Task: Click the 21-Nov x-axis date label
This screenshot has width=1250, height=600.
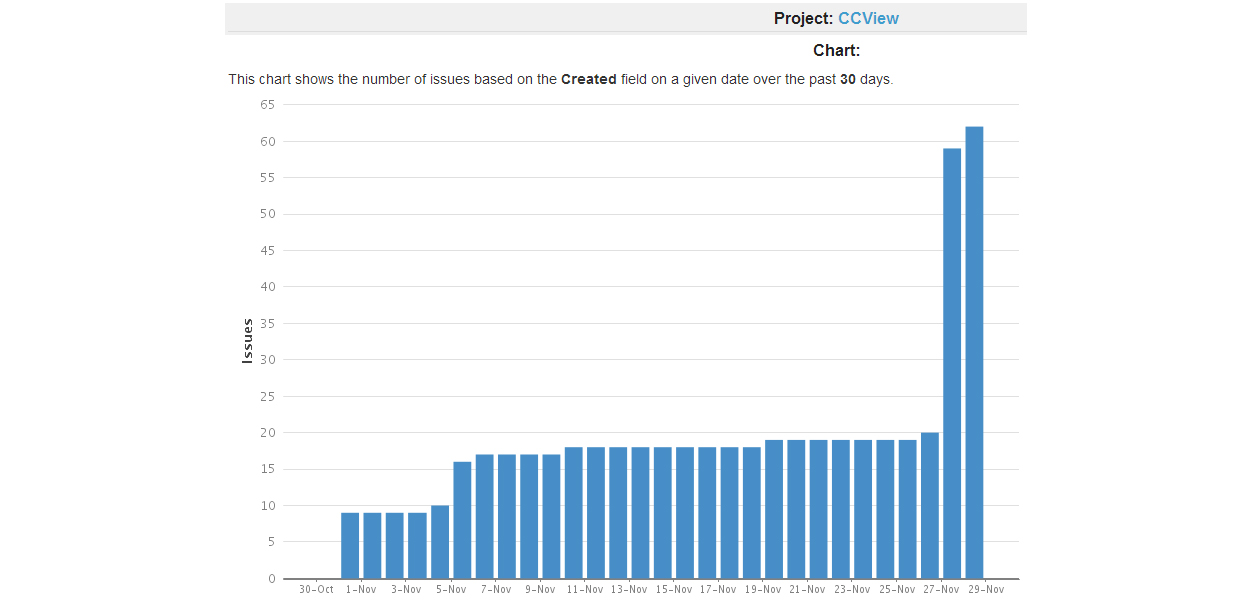Action: (x=807, y=590)
